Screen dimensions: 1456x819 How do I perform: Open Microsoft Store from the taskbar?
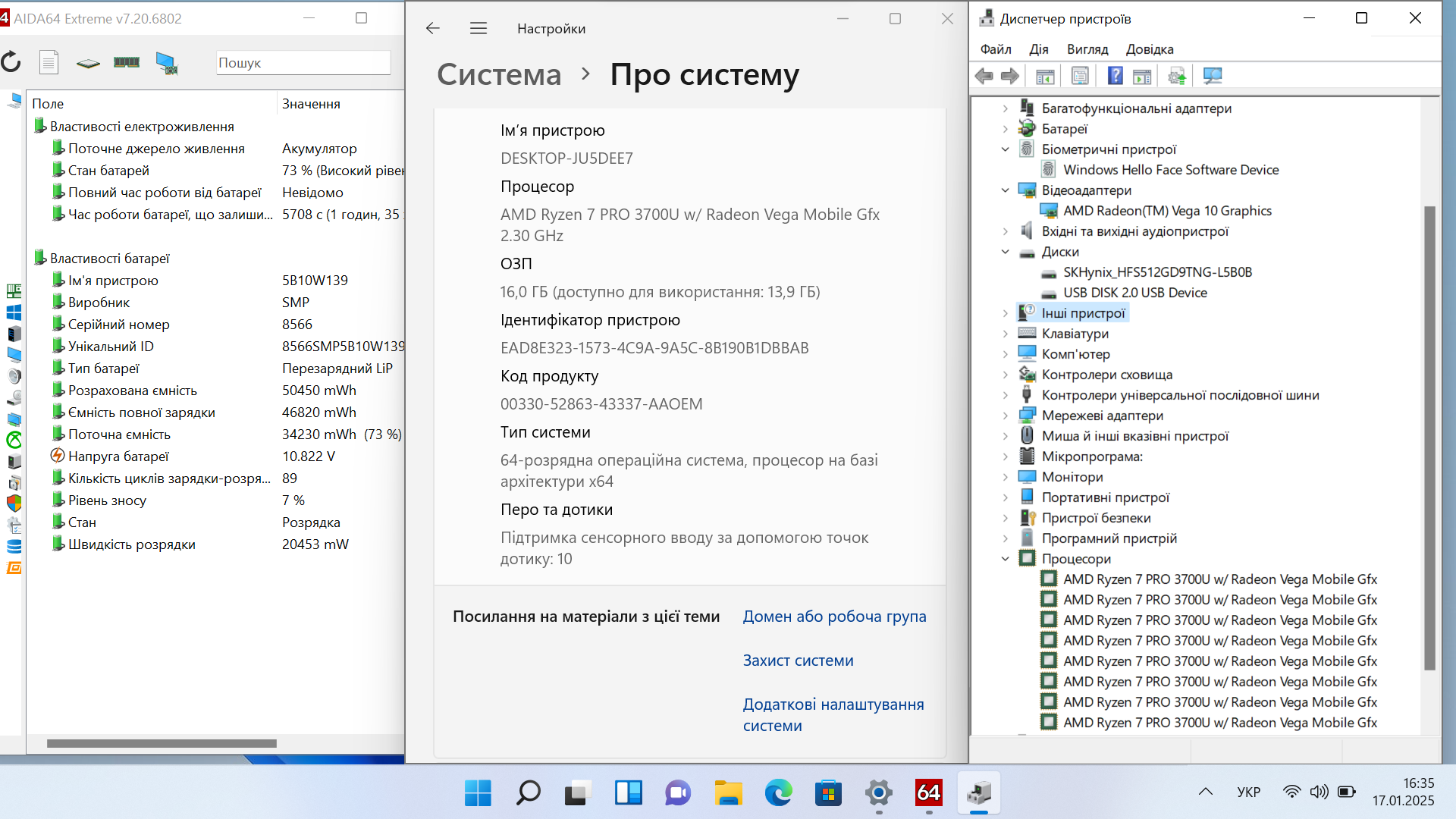click(x=828, y=793)
